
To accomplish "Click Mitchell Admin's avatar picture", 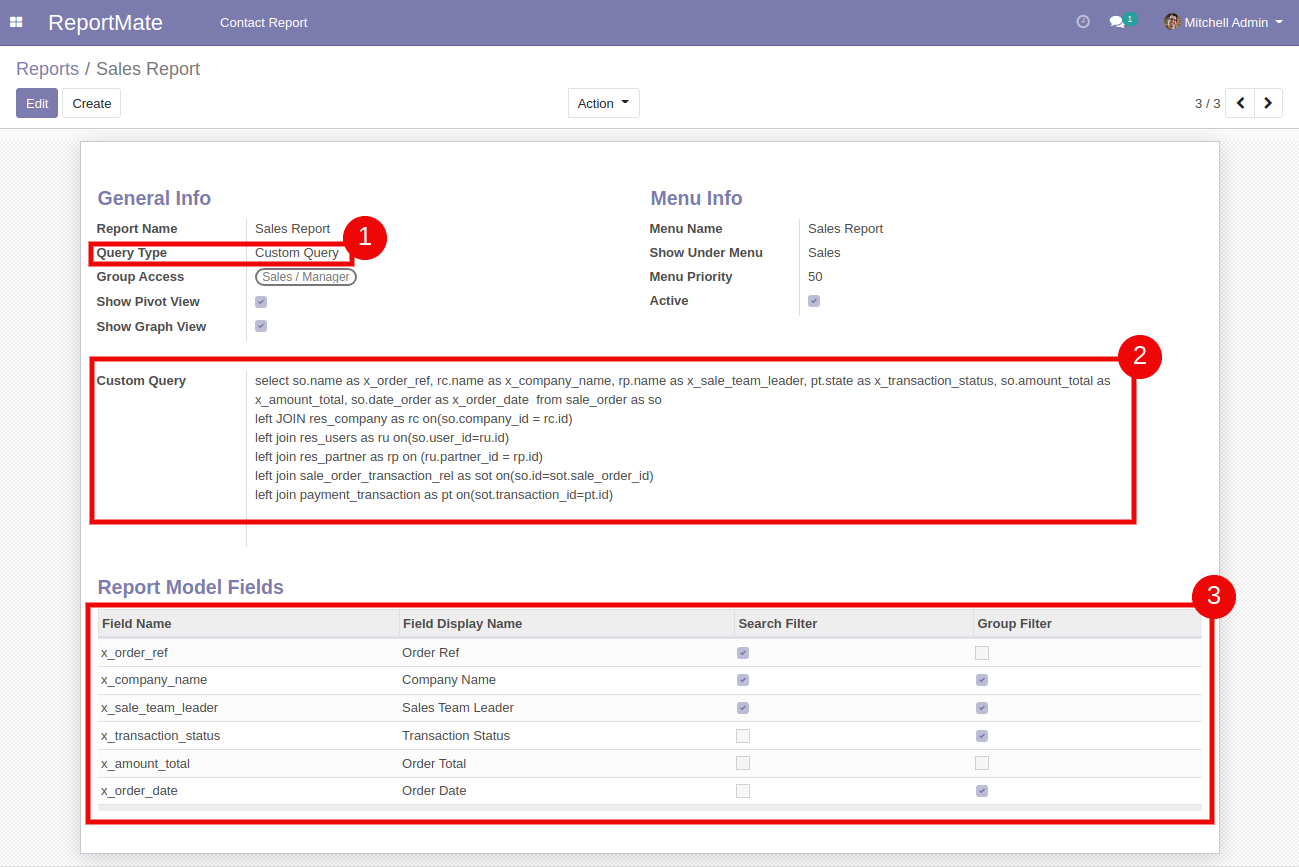I will coord(1172,22).
